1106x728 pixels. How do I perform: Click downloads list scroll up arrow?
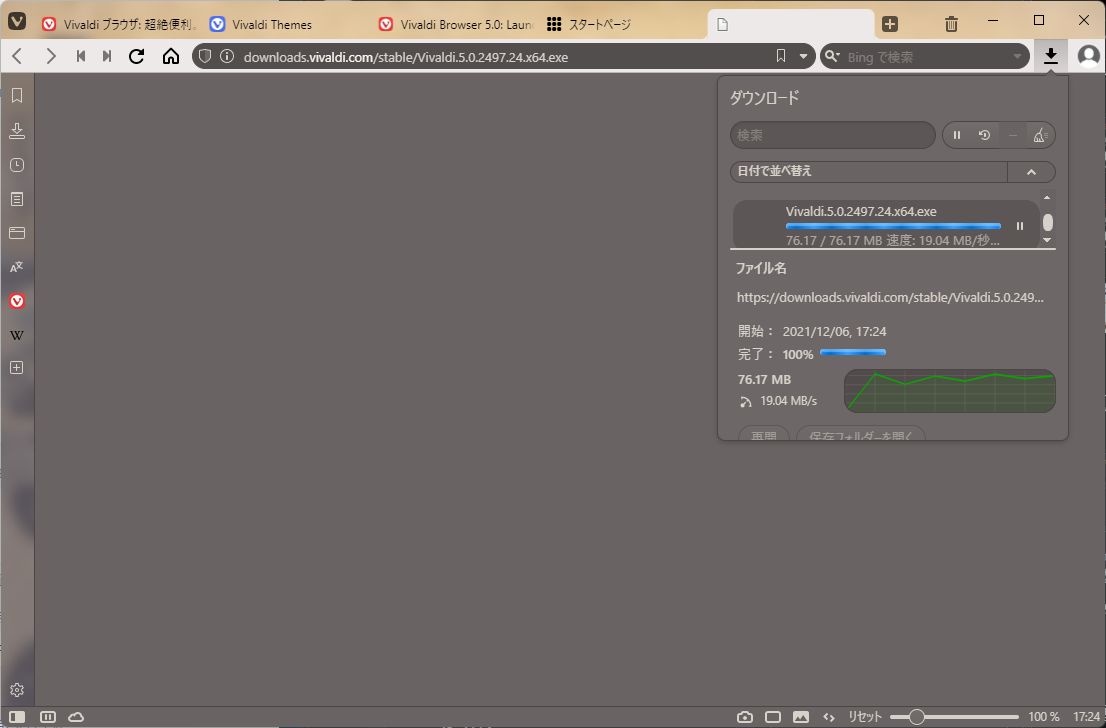tap(1047, 198)
